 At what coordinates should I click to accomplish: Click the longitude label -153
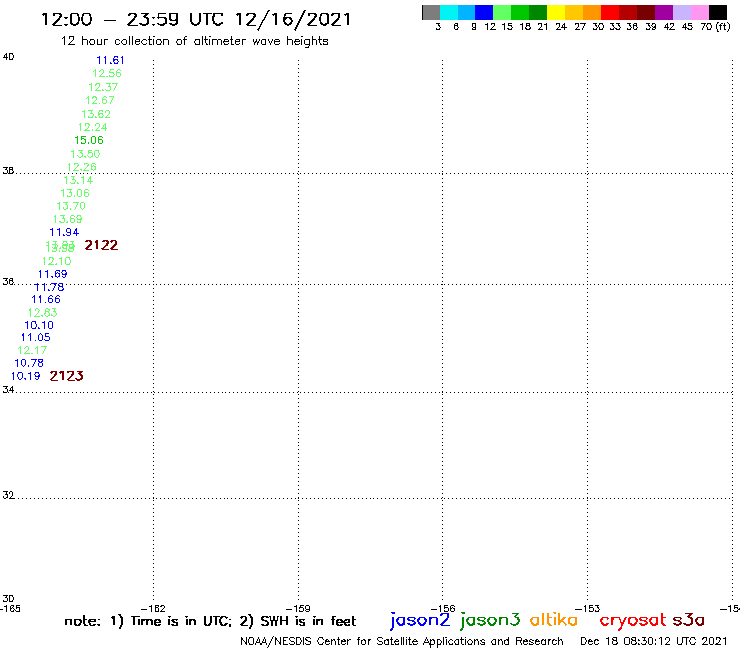pyautogui.click(x=588, y=608)
